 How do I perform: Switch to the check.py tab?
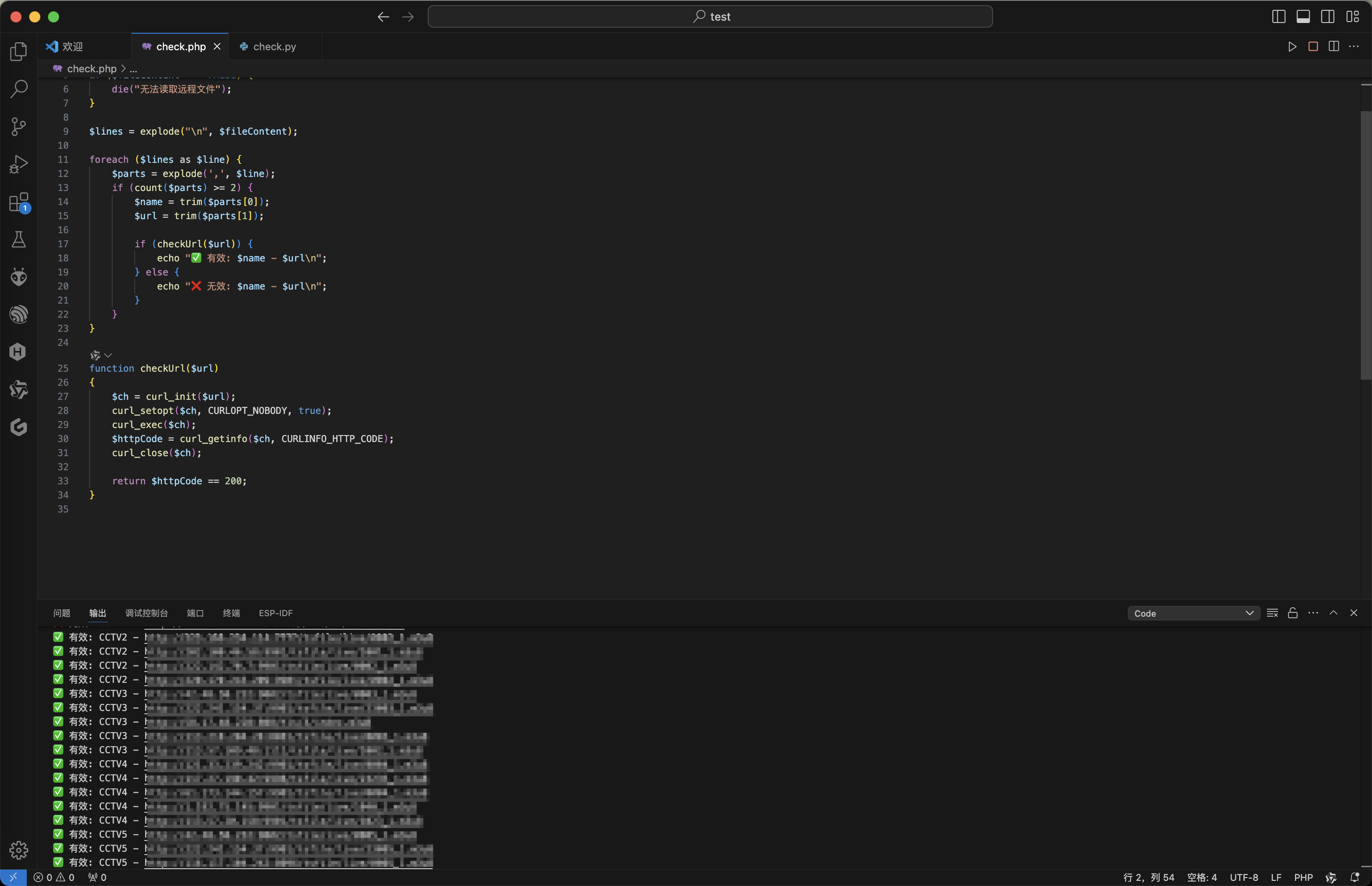pyautogui.click(x=275, y=46)
